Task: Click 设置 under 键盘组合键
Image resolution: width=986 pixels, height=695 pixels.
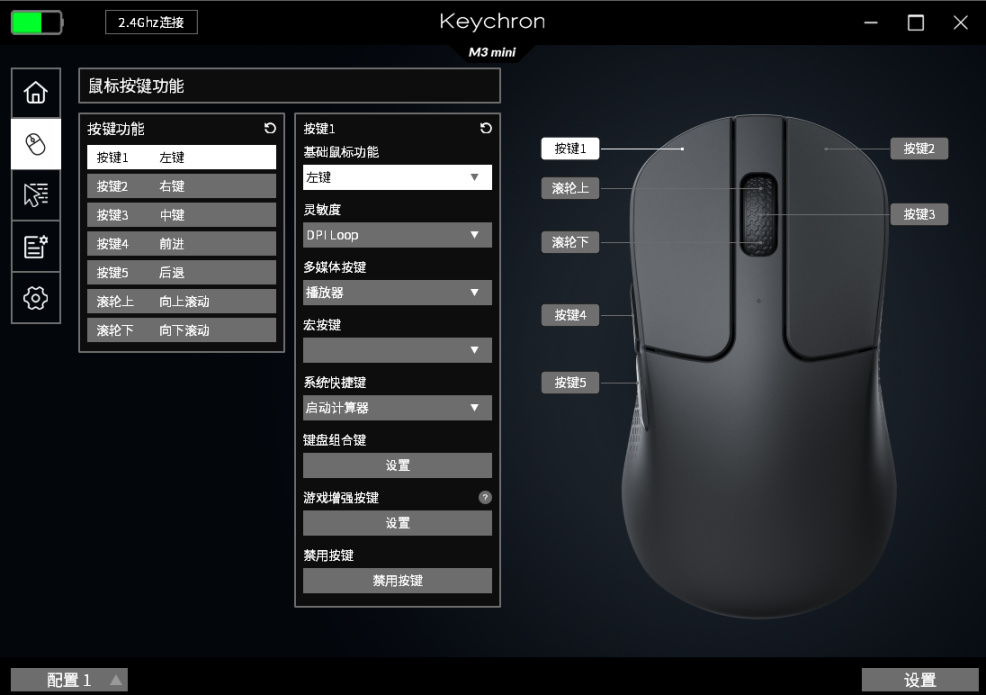Action: [x=397, y=465]
